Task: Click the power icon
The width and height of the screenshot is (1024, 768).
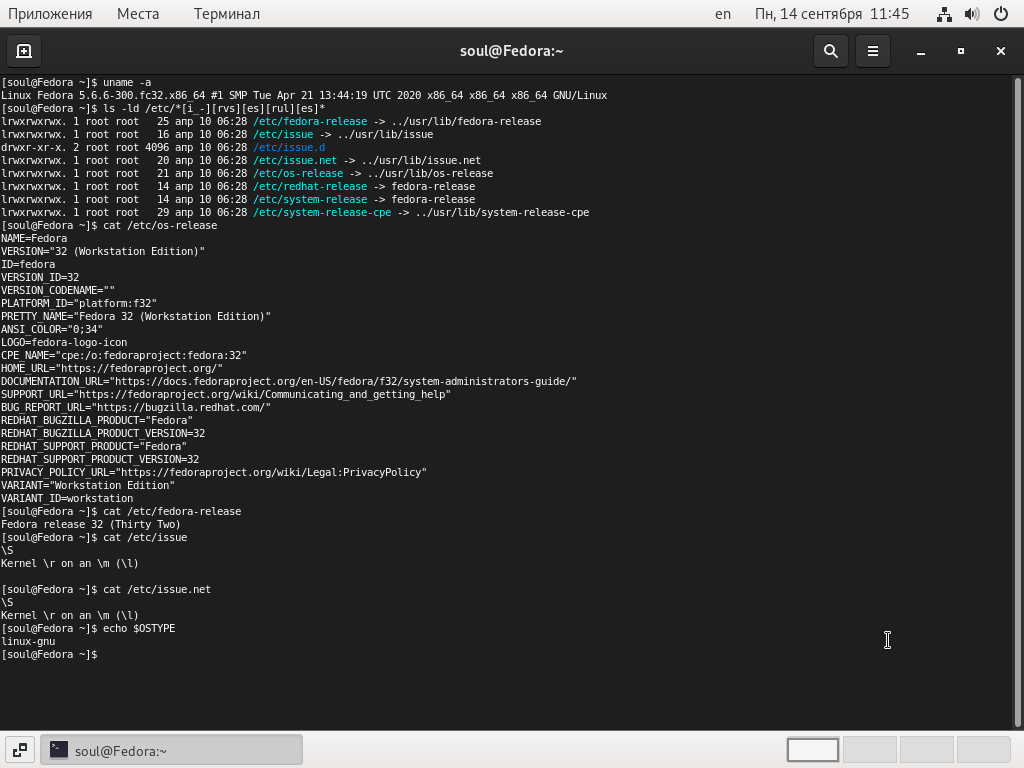Action: pyautogui.click(x=1000, y=14)
